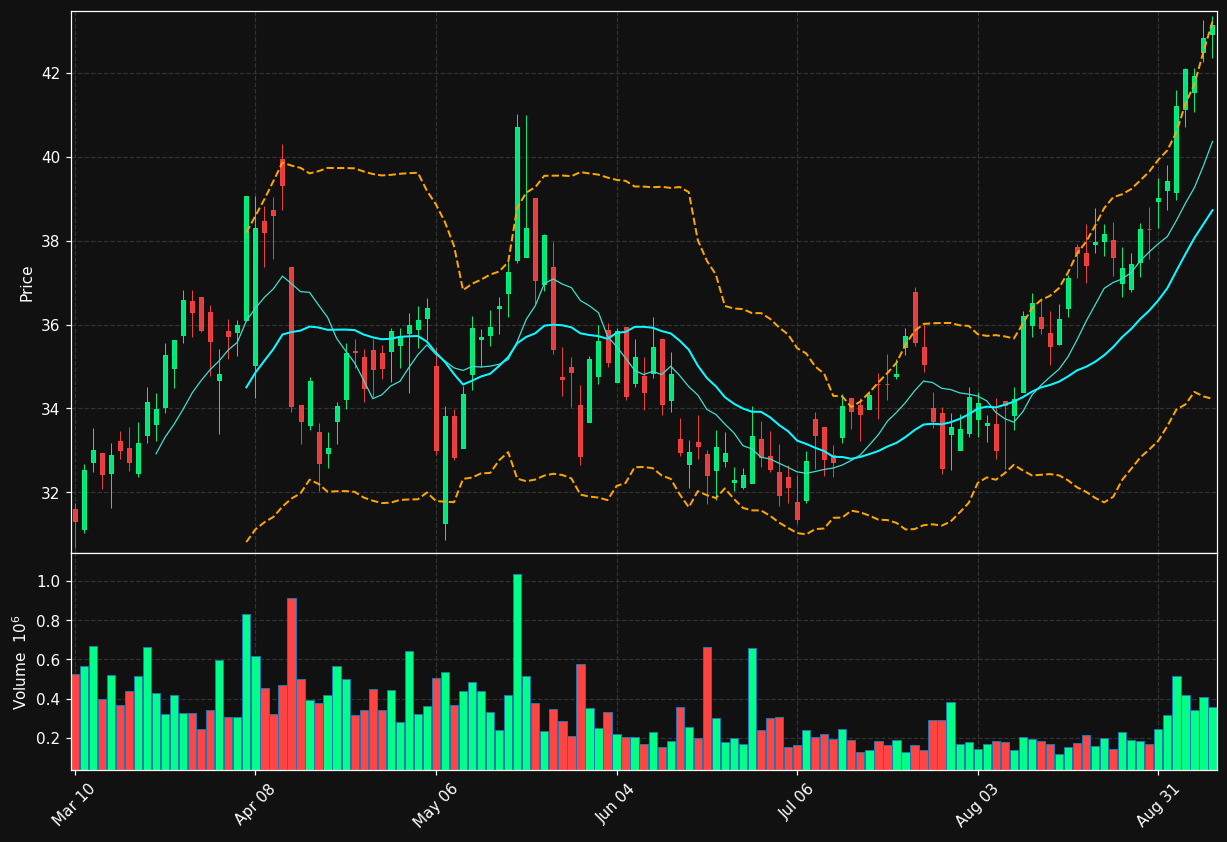Click the price tick label 38

coord(51,242)
